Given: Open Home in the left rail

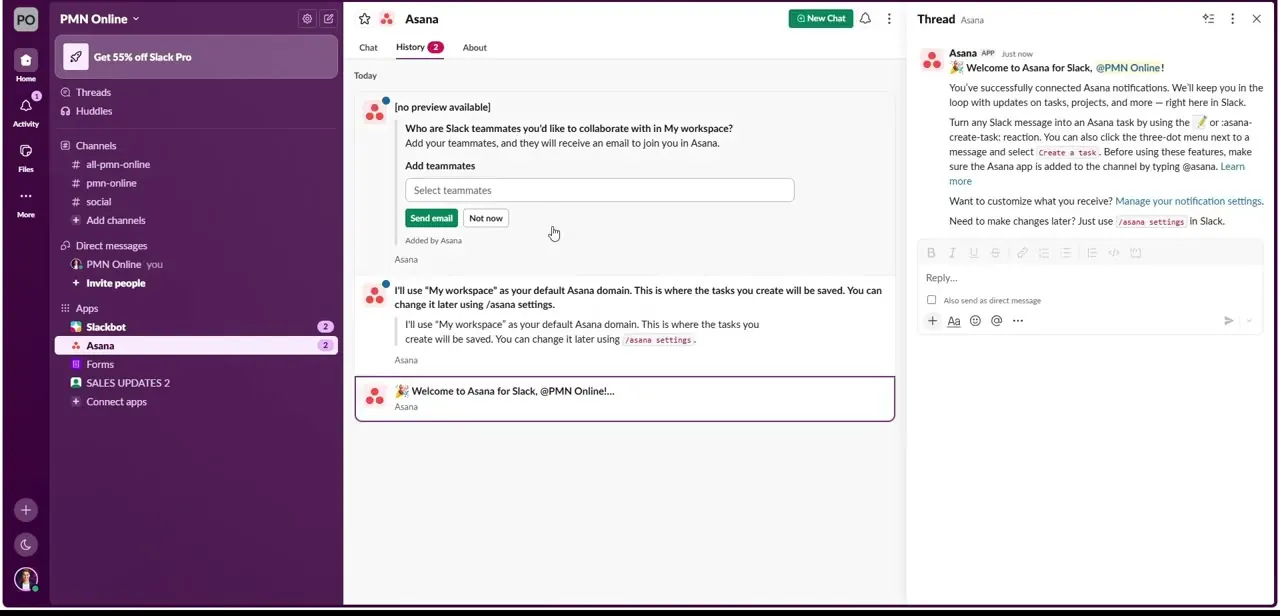Looking at the screenshot, I should (x=26, y=66).
